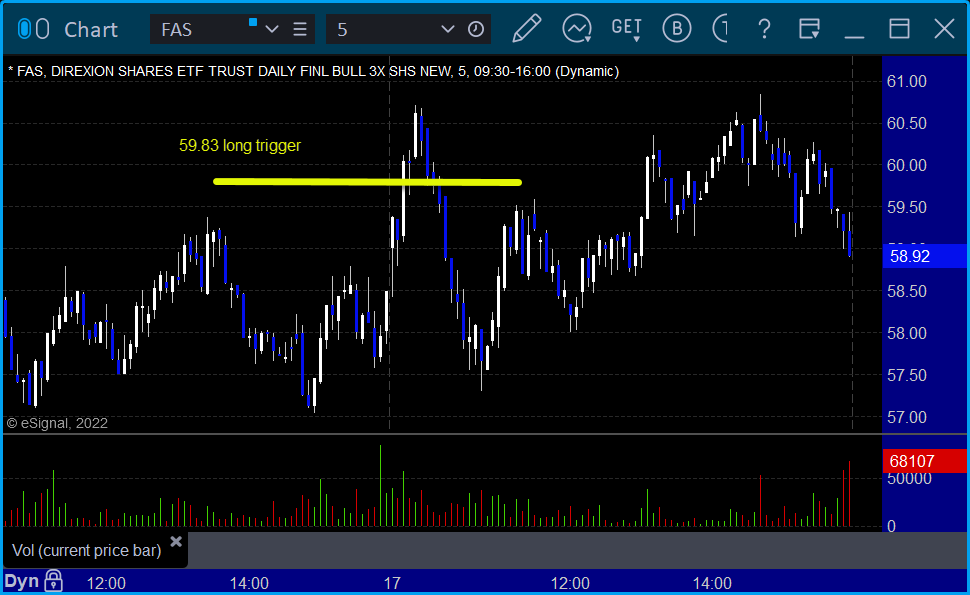
Task: Select the "59.83 long trigger" annotation text
Action: coord(240,145)
